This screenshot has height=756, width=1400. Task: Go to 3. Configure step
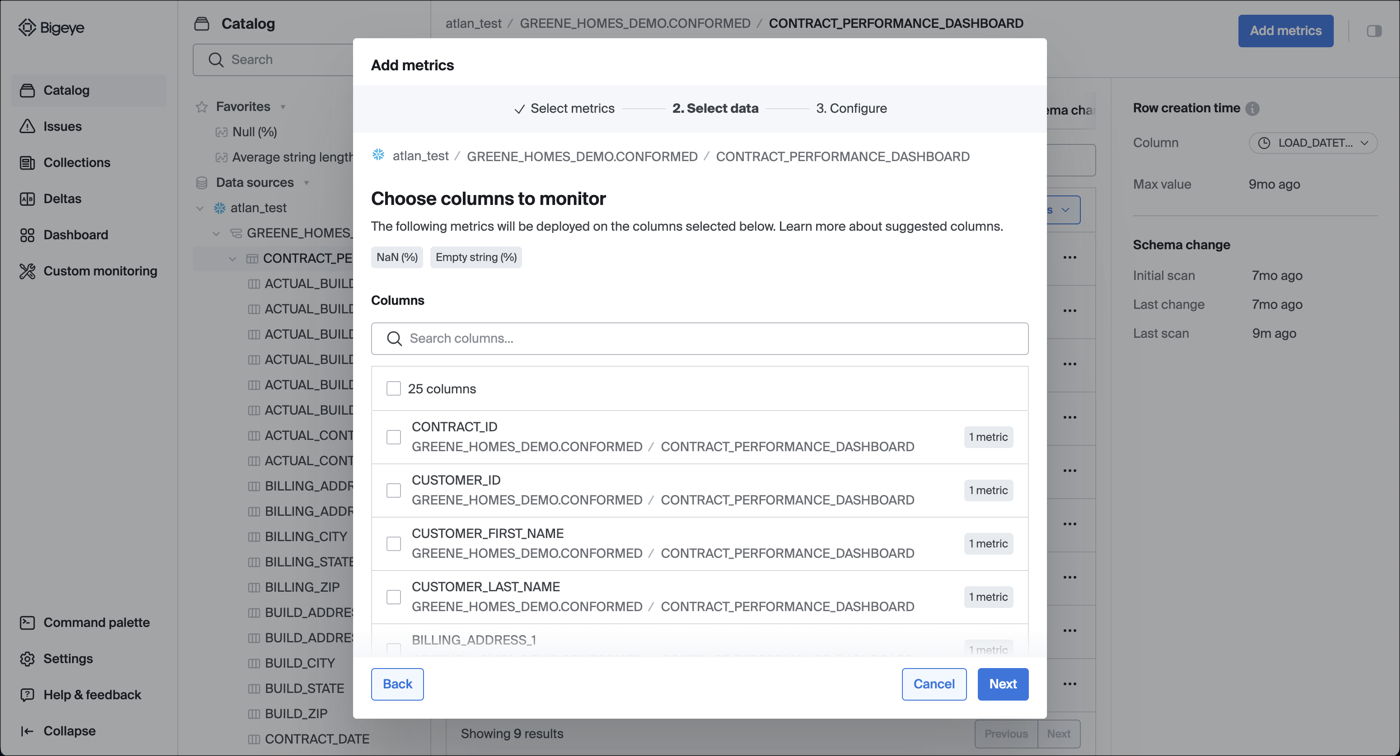coord(851,108)
